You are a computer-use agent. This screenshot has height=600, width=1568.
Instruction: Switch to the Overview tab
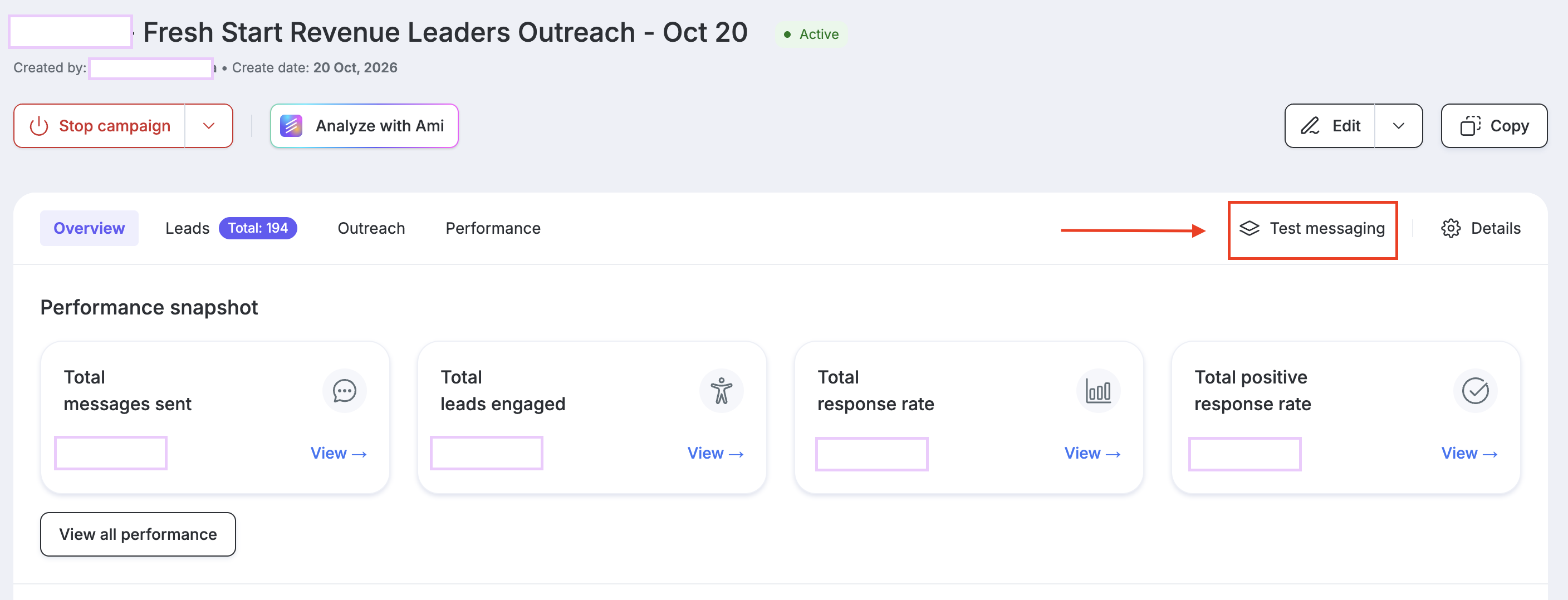(90, 228)
